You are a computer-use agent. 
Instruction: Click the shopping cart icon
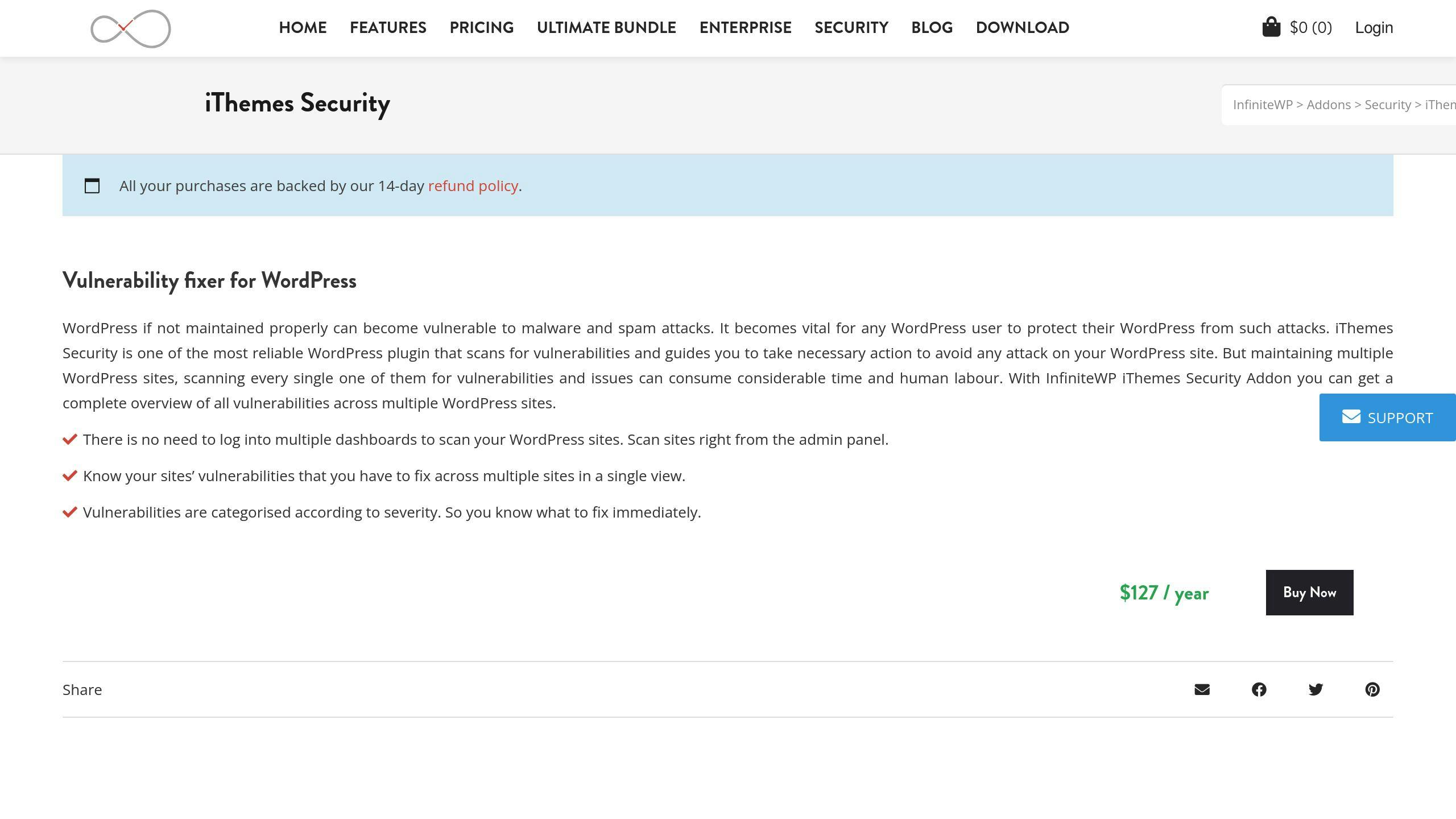coord(1271,27)
